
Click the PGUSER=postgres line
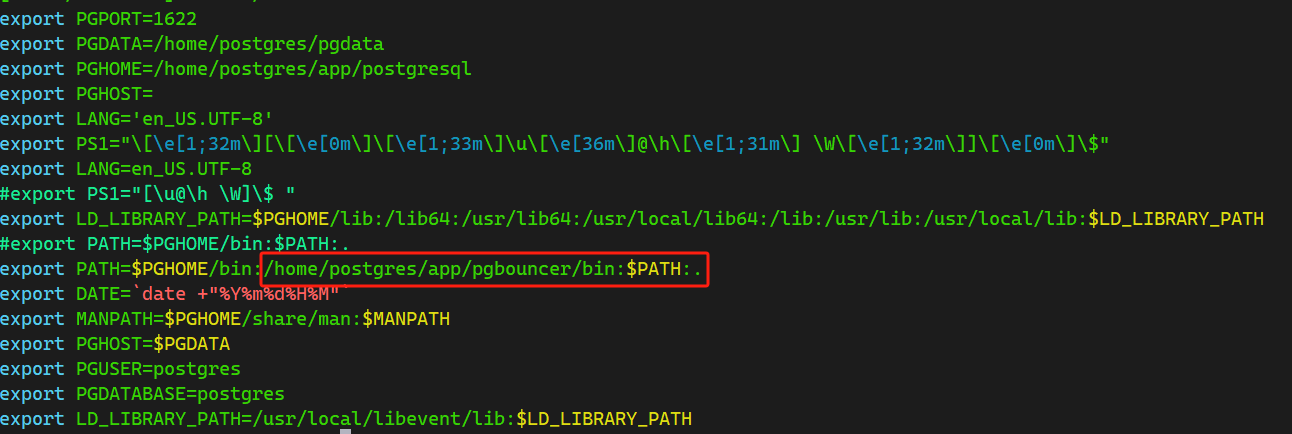(158, 369)
